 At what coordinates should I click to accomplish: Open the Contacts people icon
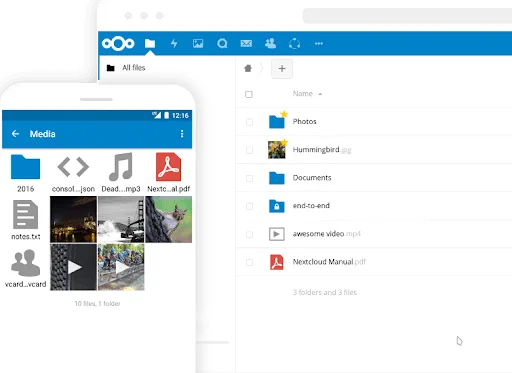pos(270,43)
